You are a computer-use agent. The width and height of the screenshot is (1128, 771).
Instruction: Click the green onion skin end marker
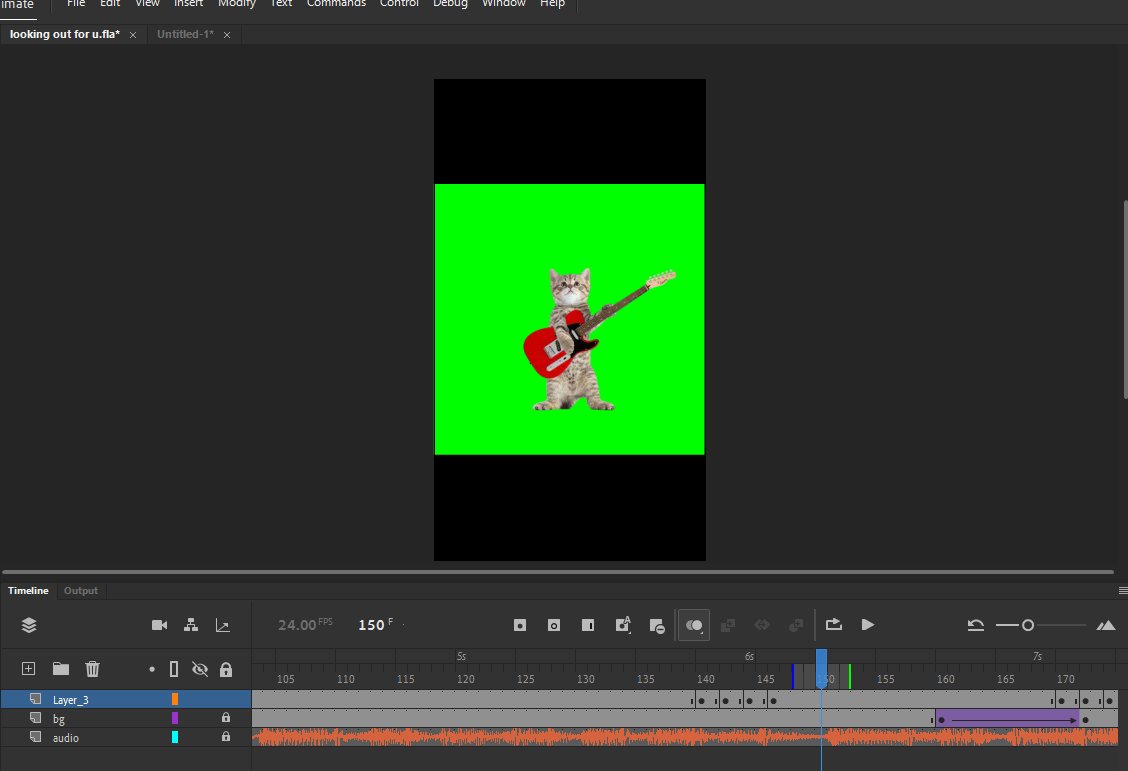pyautogui.click(x=850, y=676)
